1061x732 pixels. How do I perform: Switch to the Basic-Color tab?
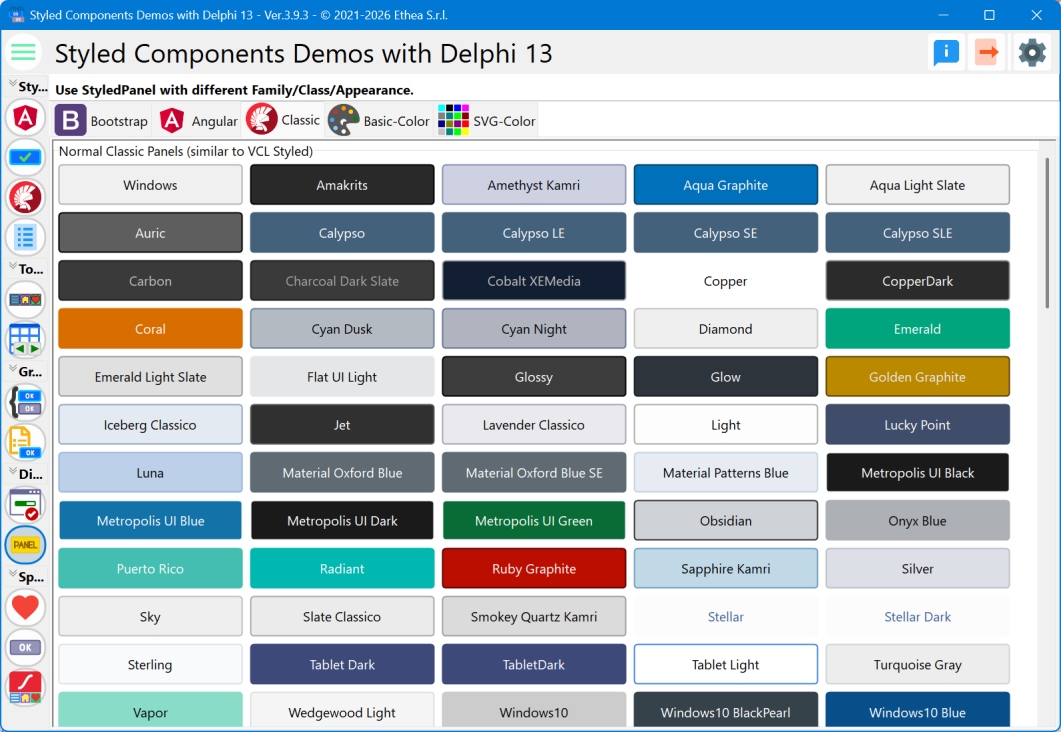pos(379,120)
